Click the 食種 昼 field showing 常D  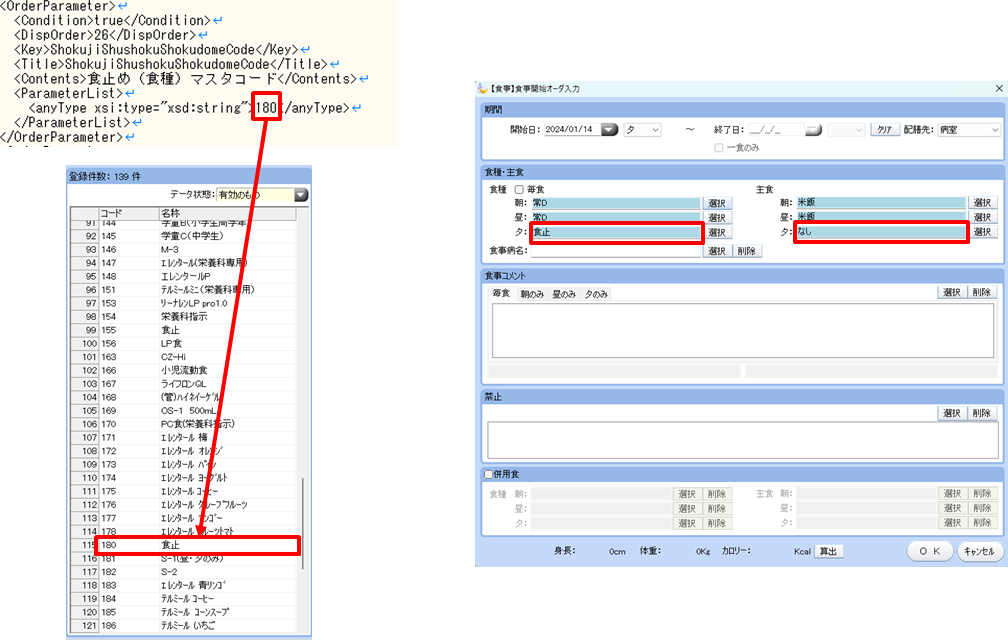click(616, 217)
